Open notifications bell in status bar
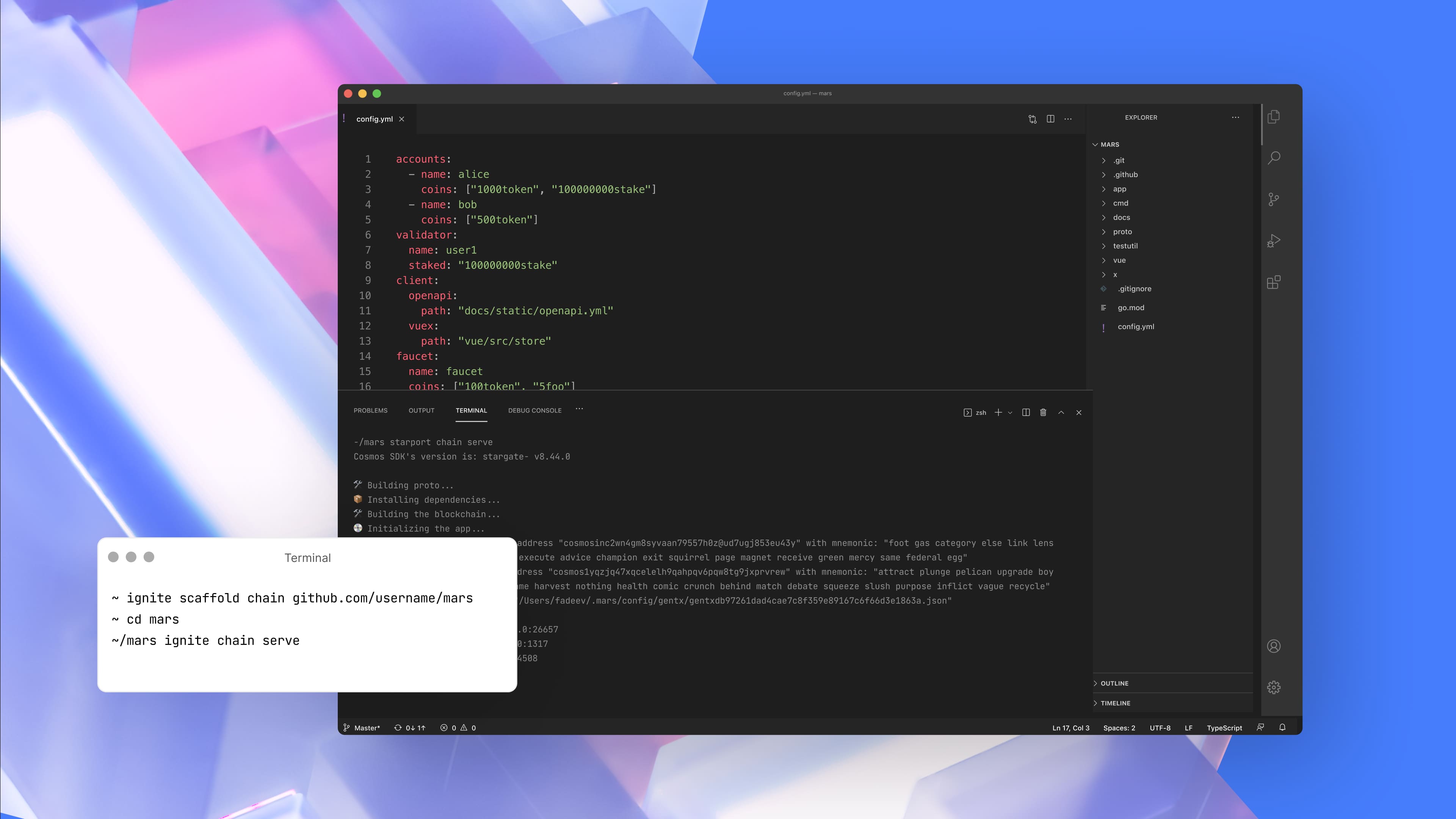 pyautogui.click(x=1282, y=728)
